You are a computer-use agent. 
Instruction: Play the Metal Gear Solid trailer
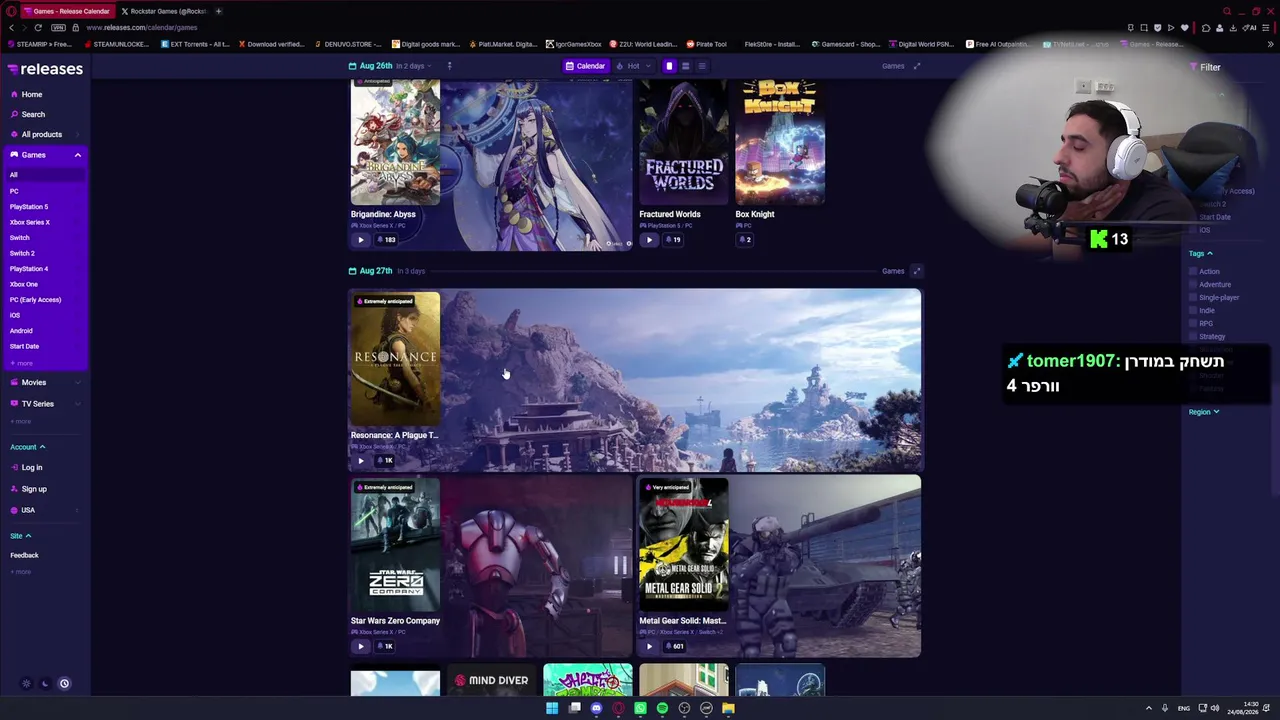649,646
